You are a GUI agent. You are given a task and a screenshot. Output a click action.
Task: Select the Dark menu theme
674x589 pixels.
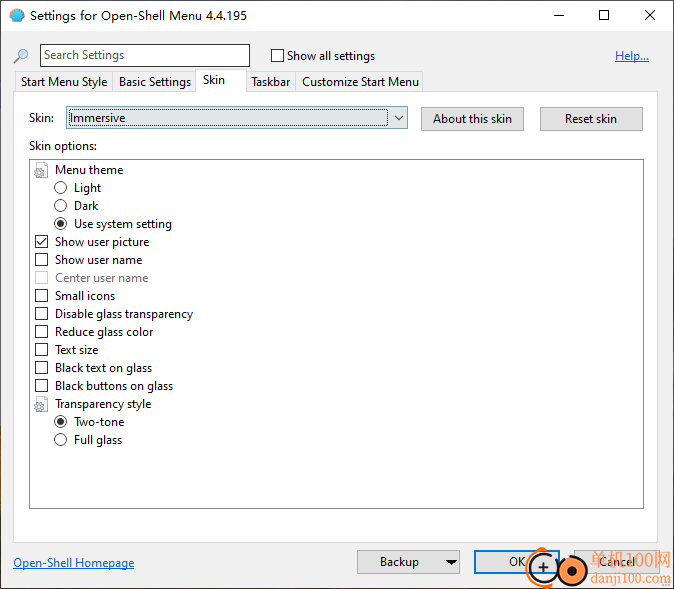(x=61, y=206)
